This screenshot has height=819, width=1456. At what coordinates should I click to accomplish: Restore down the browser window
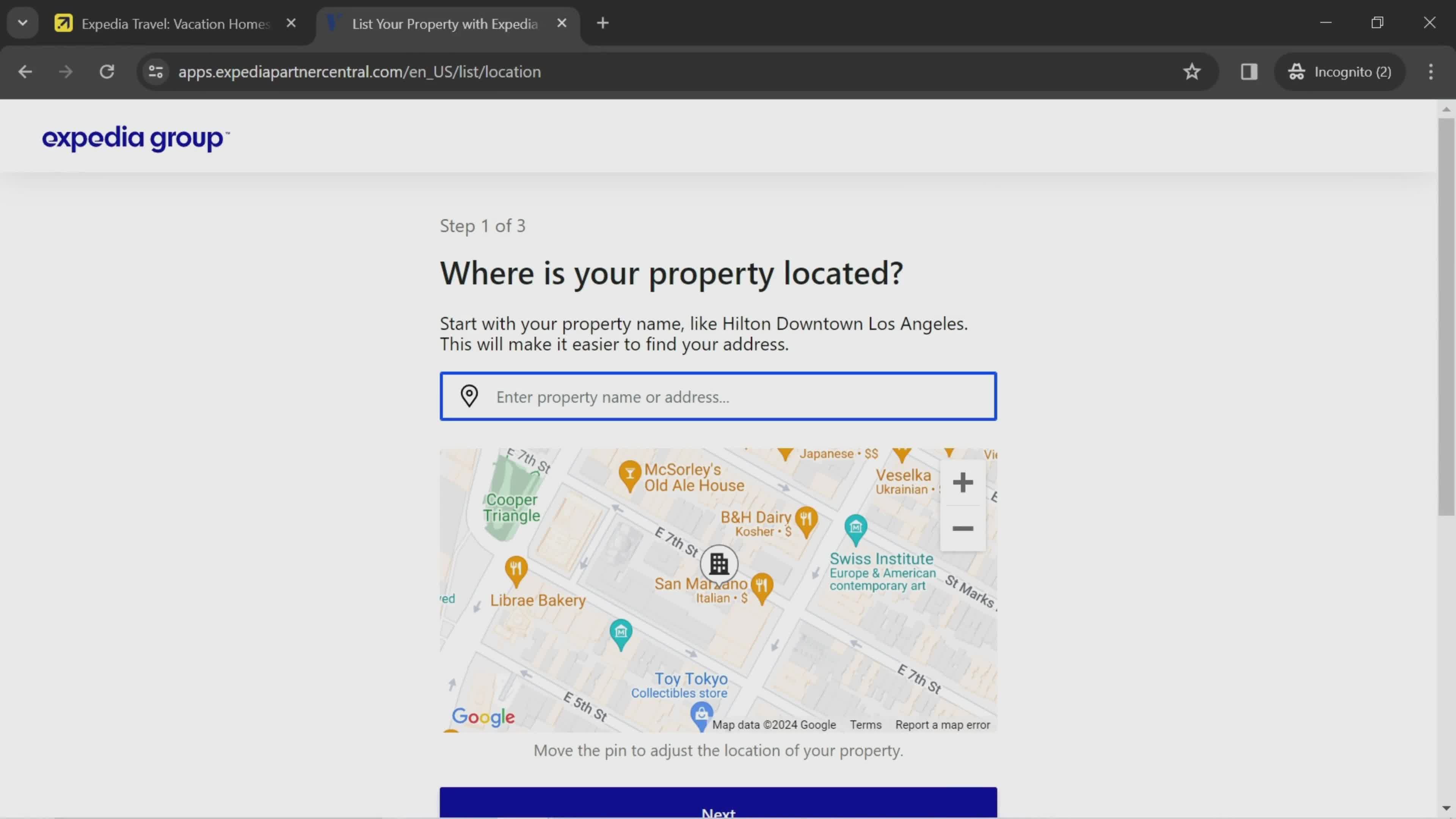[1378, 23]
